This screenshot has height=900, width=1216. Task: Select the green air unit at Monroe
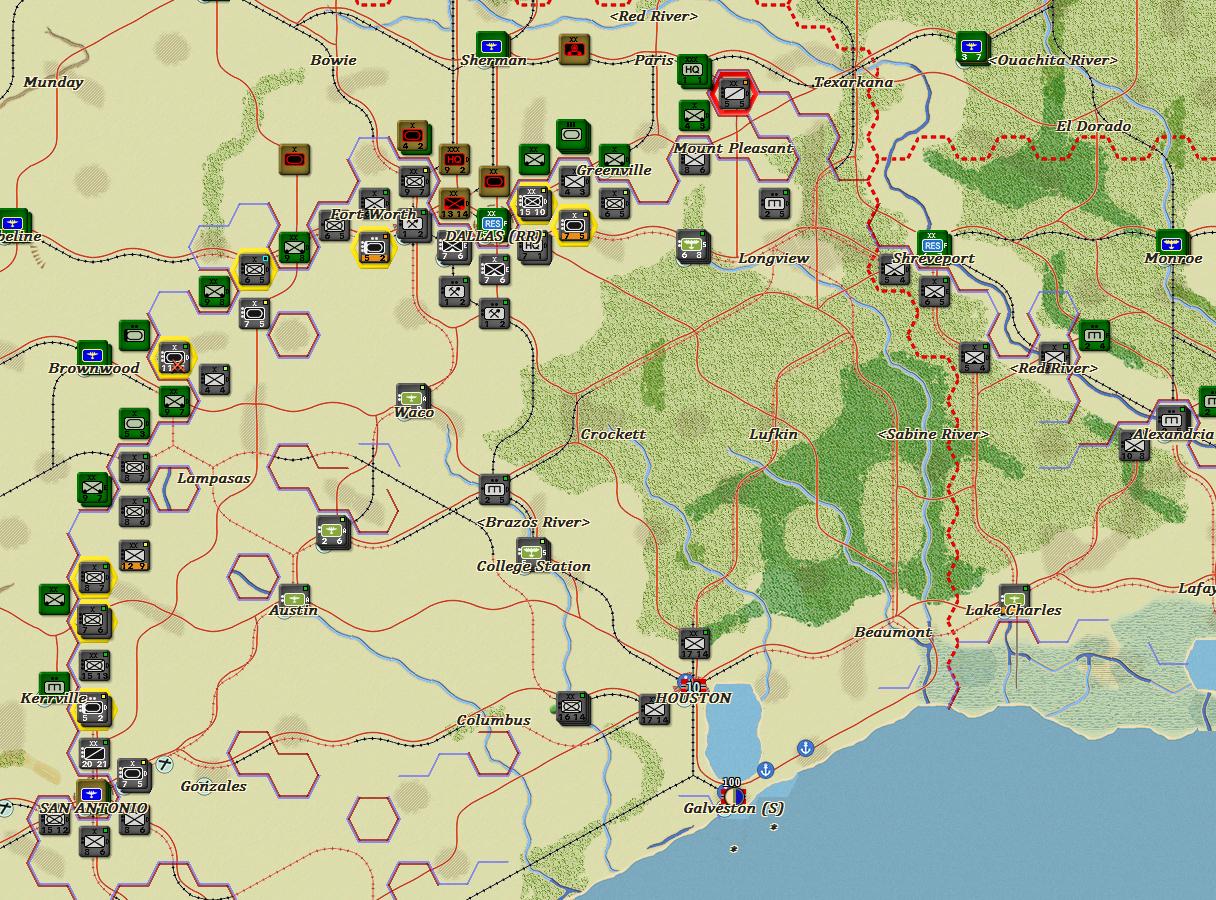coord(1171,243)
